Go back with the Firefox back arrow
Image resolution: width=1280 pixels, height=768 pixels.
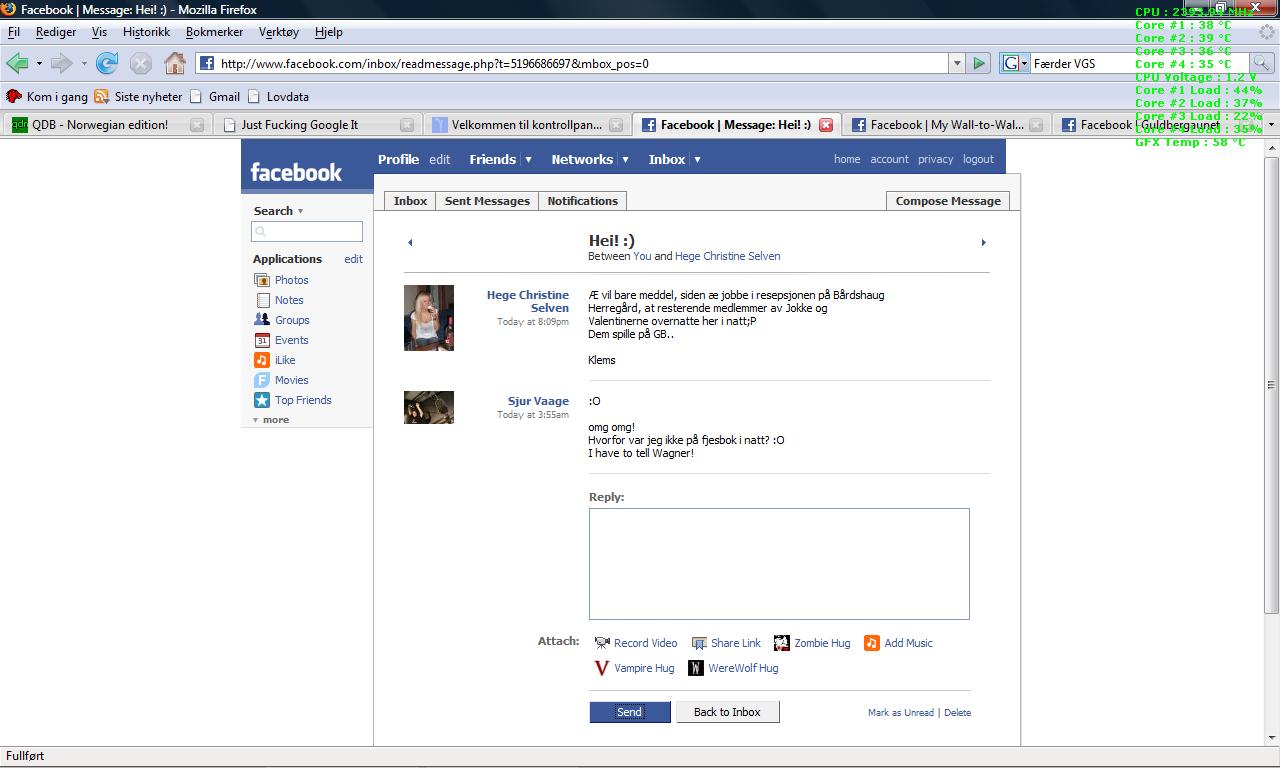click(x=17, y=63)
